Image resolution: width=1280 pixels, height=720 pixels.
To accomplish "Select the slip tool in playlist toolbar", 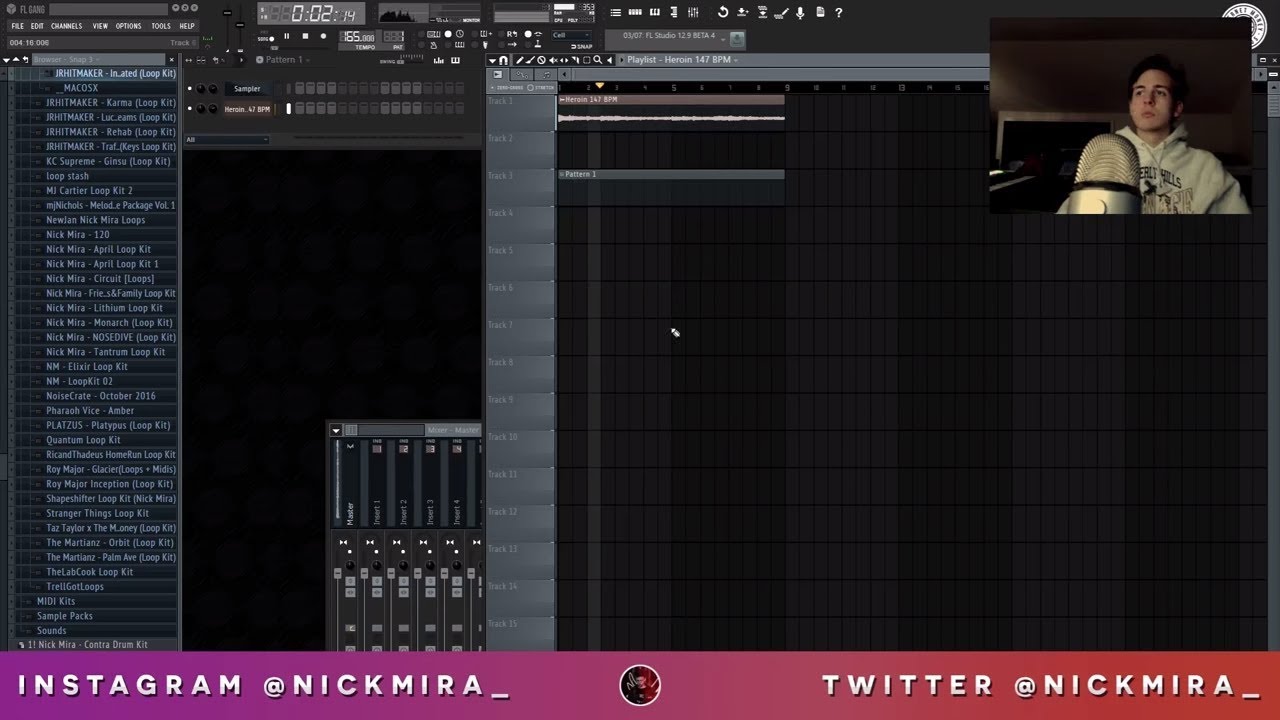I will click(x=564, y=60).
